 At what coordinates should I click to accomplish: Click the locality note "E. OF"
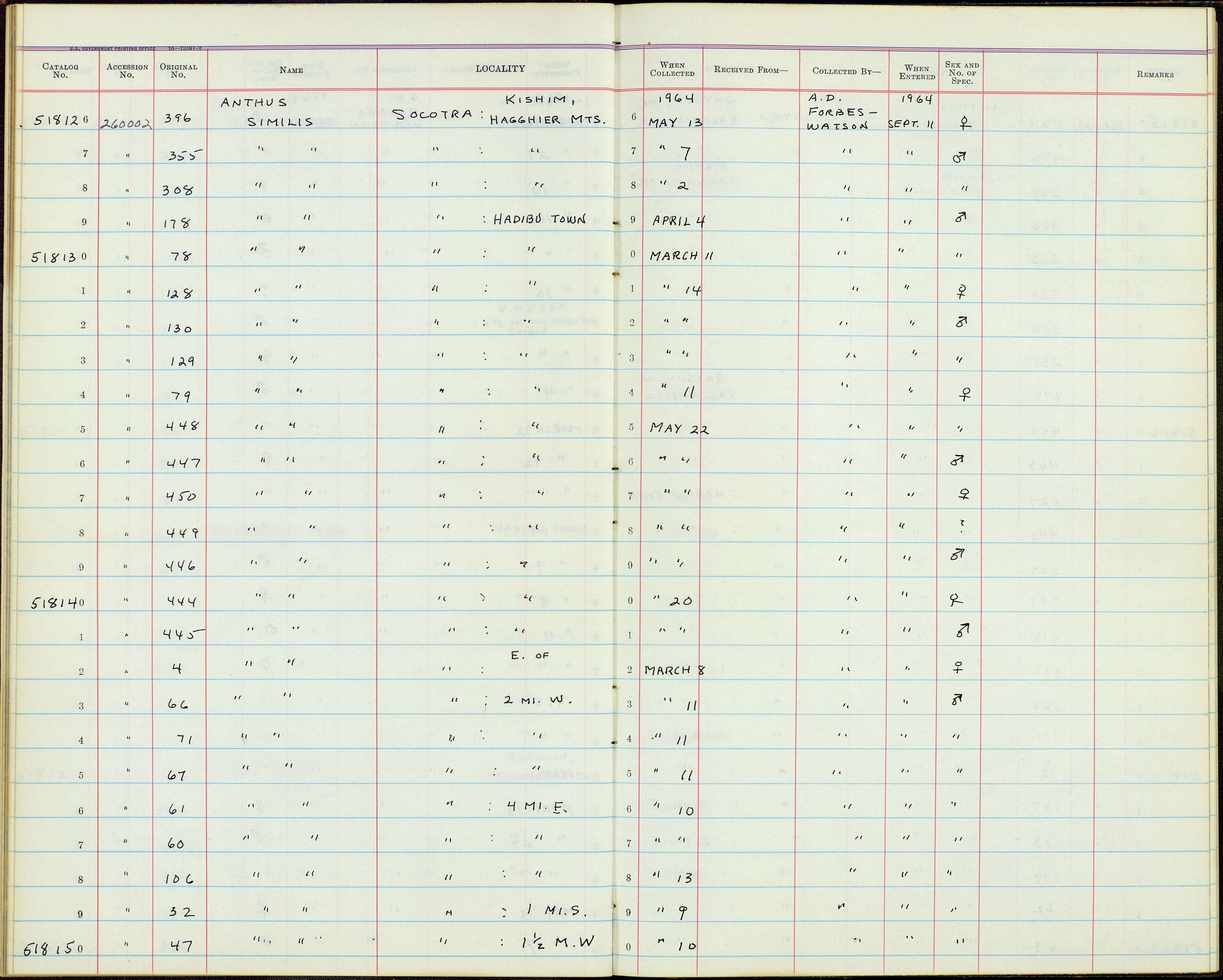point(530,656)
